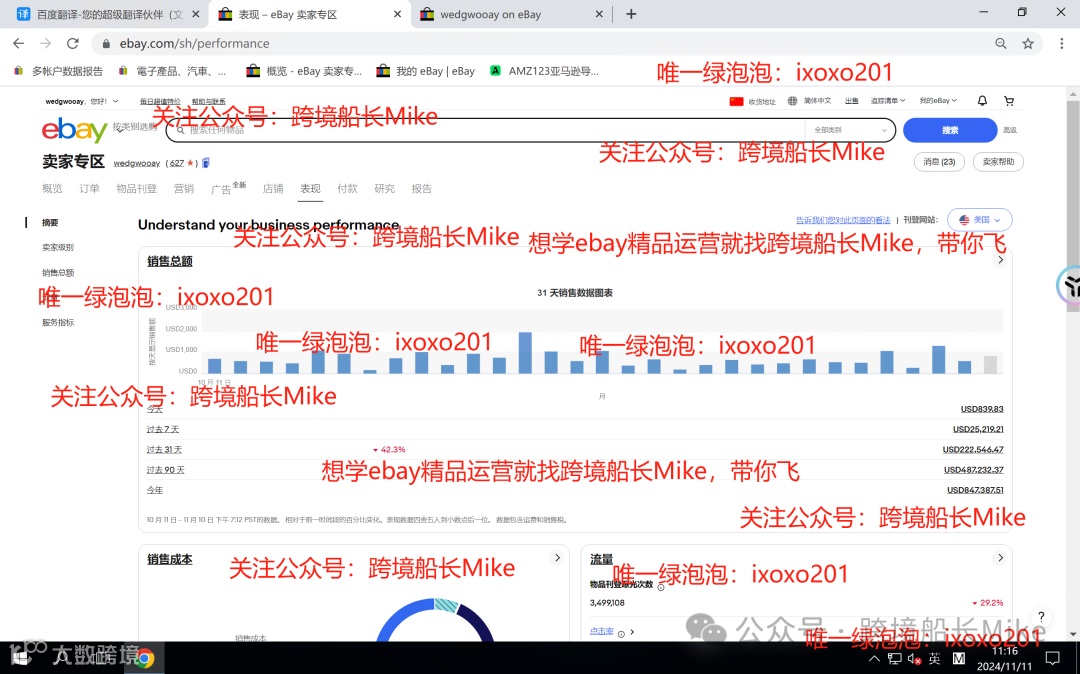Click info icon beside 点击率
The width and height of the screenshot is (1080, 674).
[x=621, y=633]
